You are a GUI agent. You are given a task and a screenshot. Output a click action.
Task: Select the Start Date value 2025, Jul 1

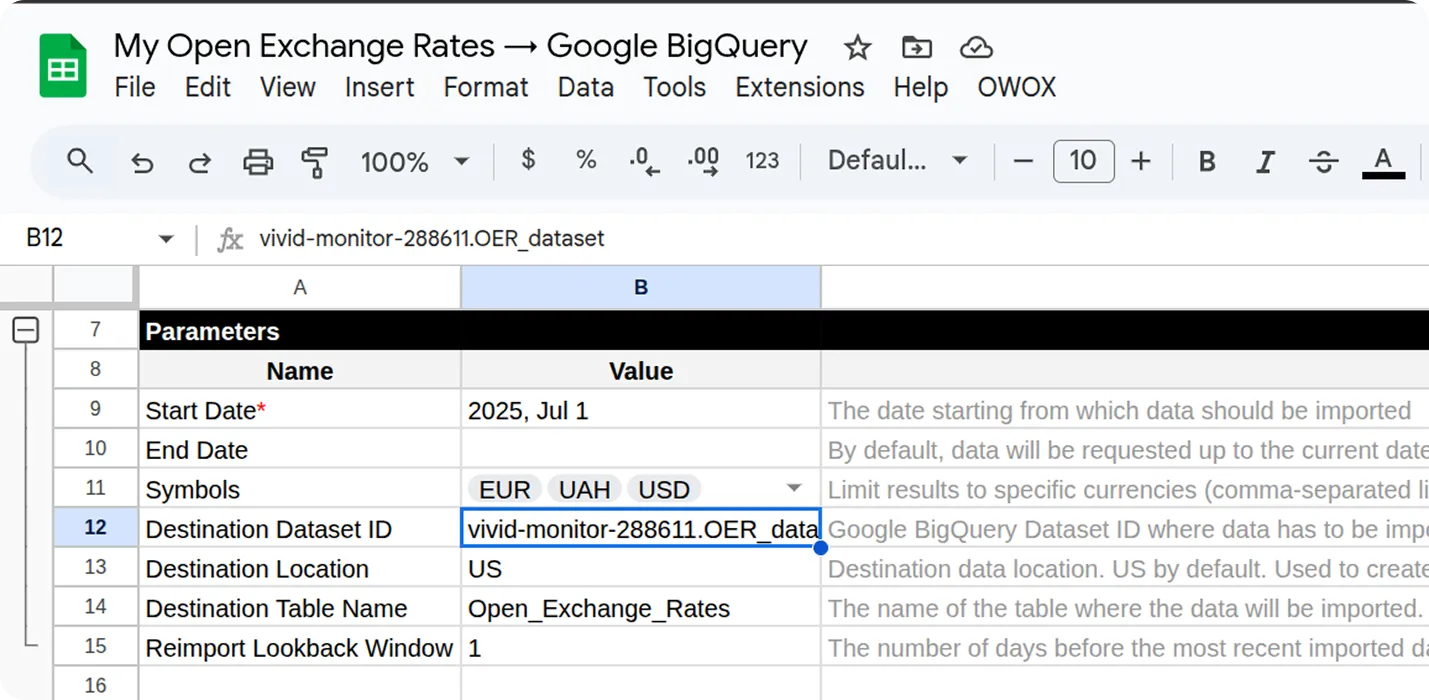click(641, 410)
